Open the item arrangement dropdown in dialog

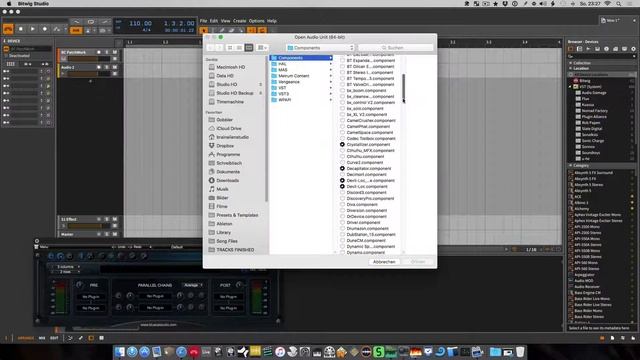(262, 48)
